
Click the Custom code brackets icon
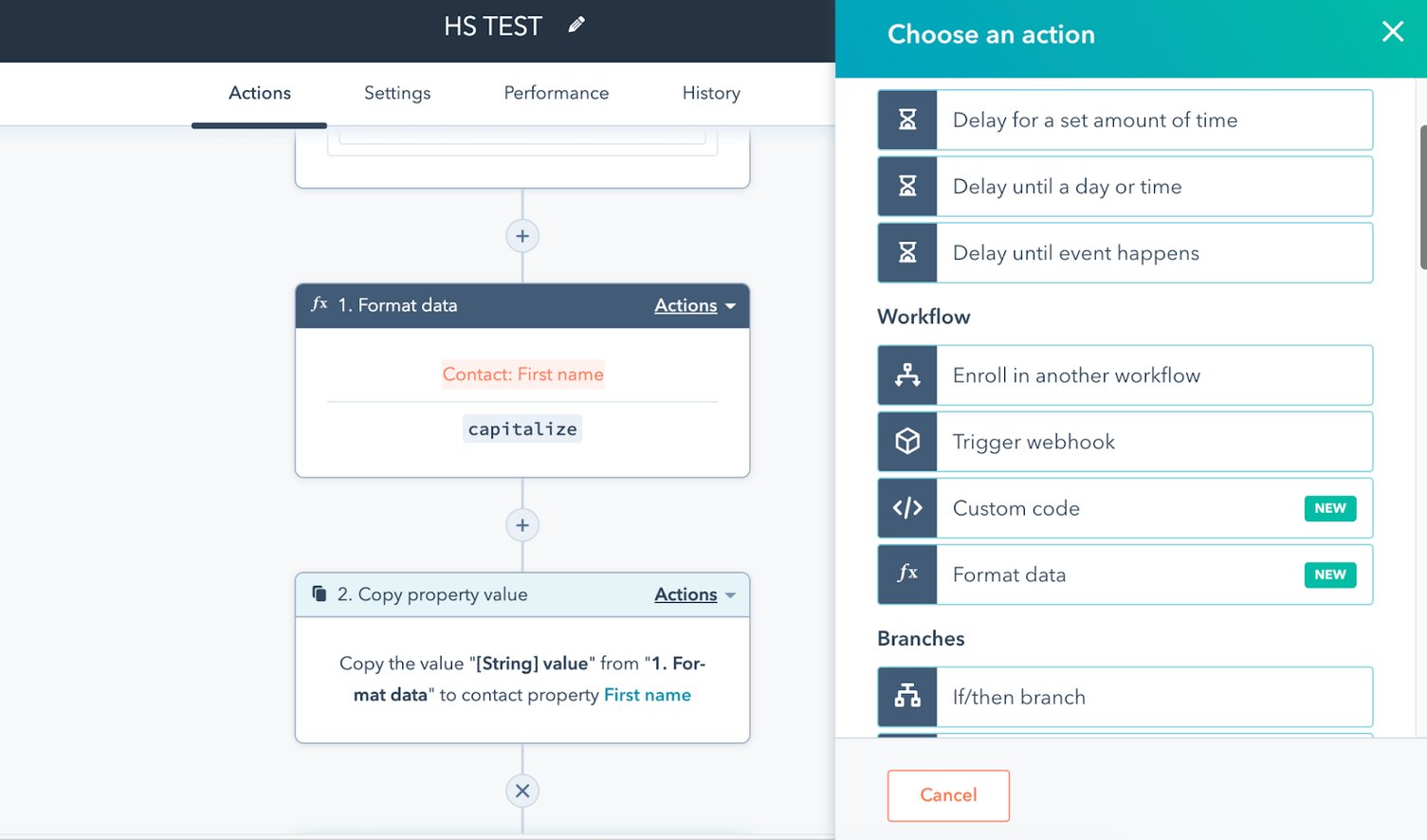(907, 508)
